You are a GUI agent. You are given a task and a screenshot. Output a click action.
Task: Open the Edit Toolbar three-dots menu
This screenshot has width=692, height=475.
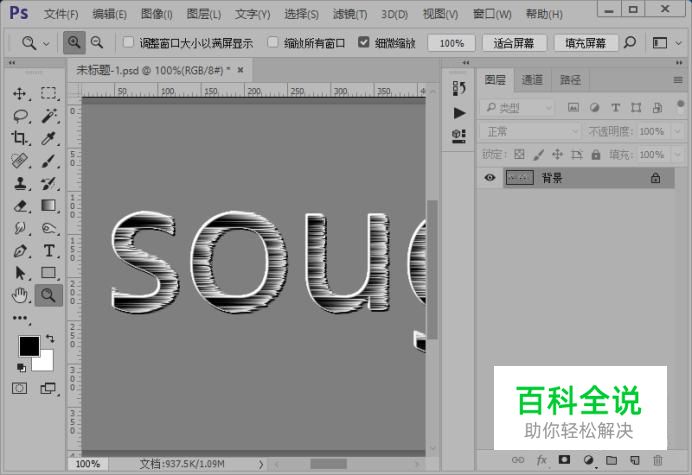point(20,318)
